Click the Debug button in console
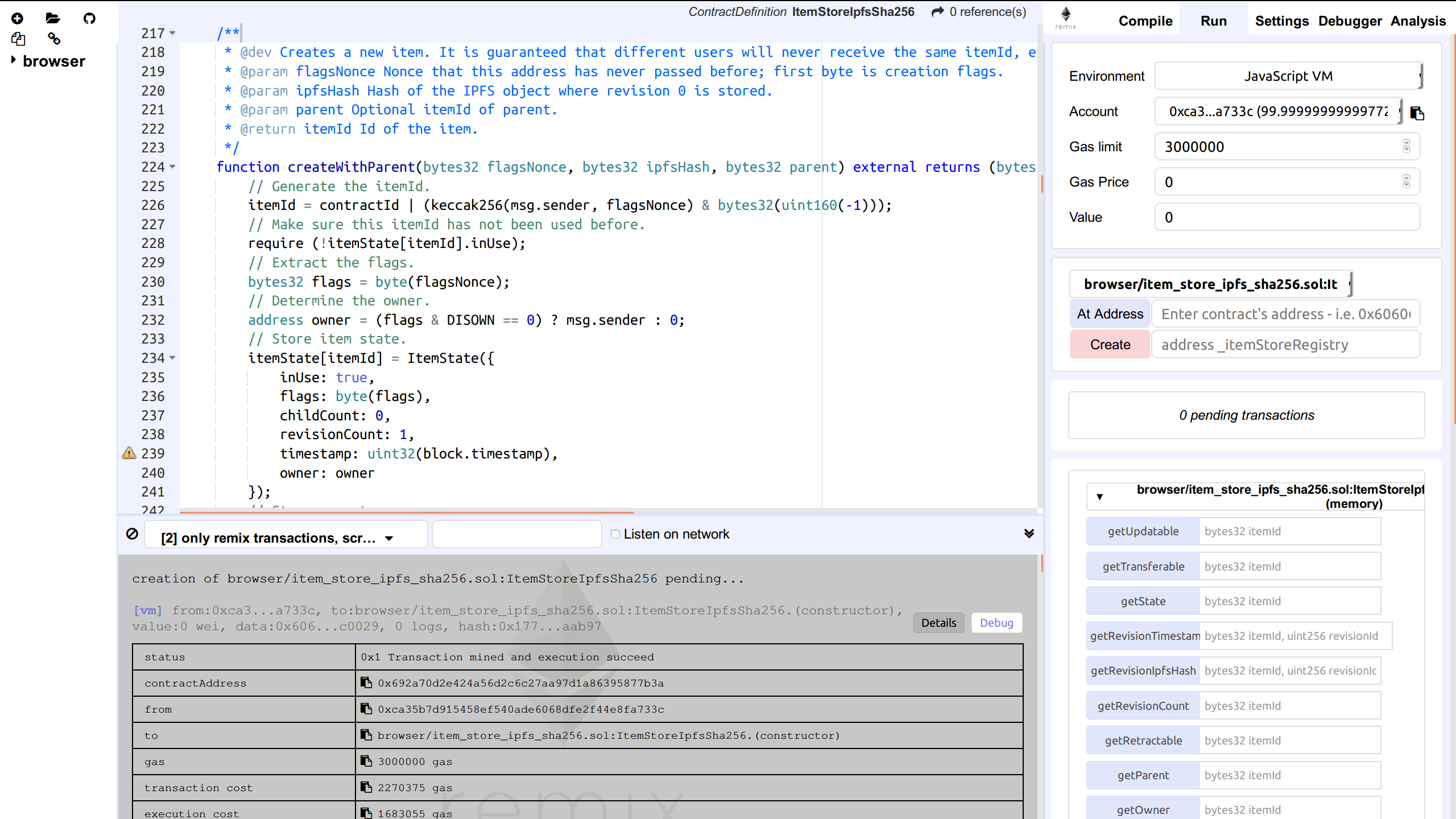The image size is (1456, 819). tap(996, 623)
